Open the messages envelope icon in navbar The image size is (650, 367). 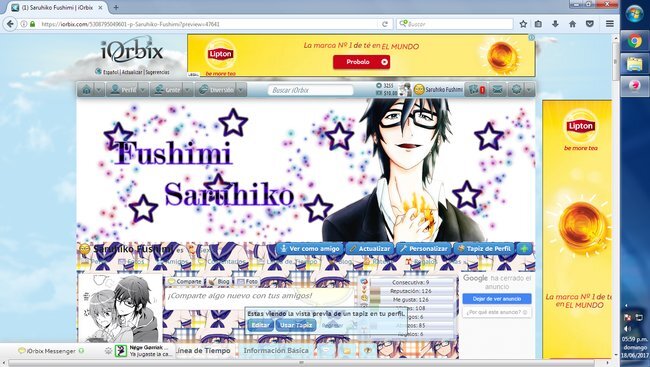[498, 90]
